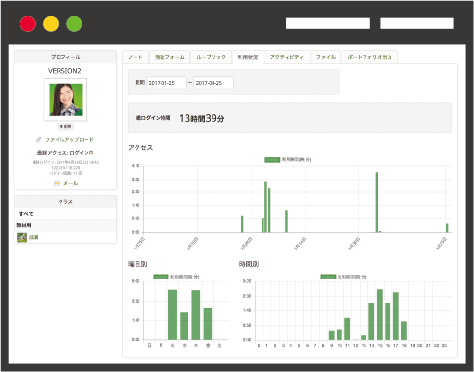This screenshot has width=474, height=372.
Task: Open the class thumbnail icon in sidebar
Action: (x=22, y=237)
